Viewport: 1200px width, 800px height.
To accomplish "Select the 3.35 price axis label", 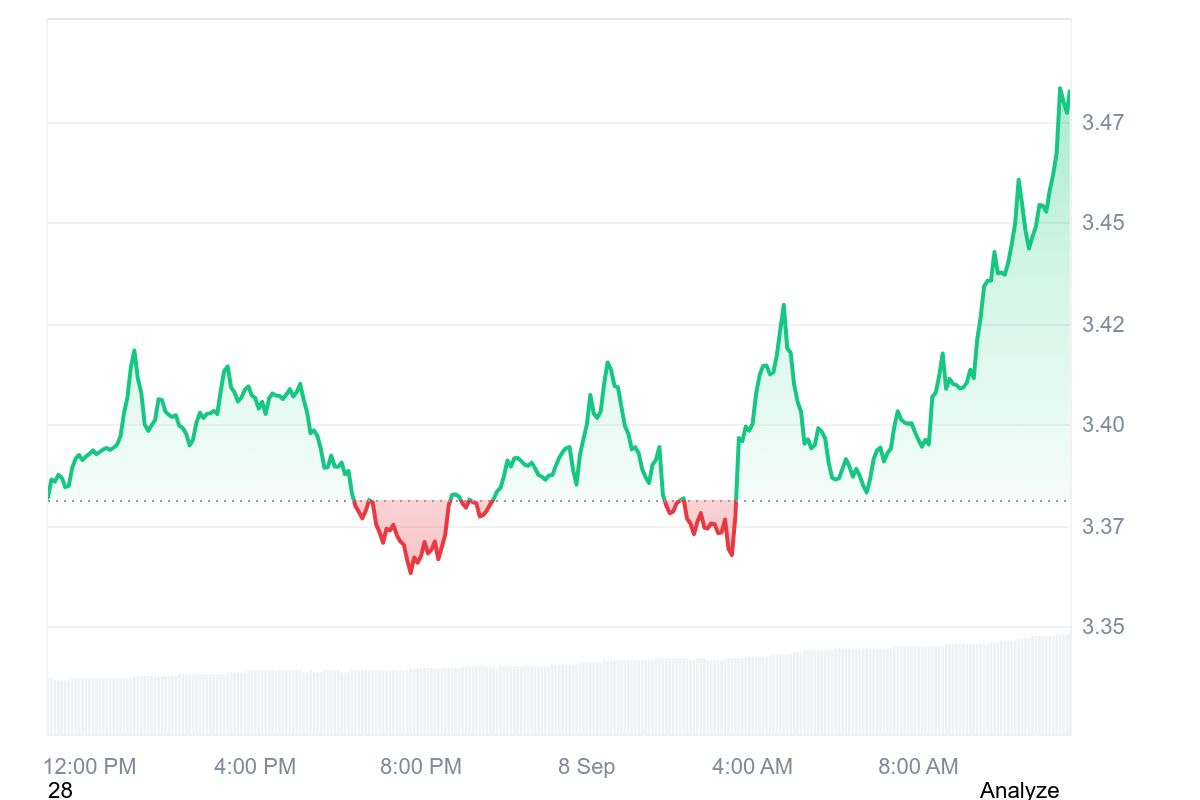I will [x=1103, y=627].
